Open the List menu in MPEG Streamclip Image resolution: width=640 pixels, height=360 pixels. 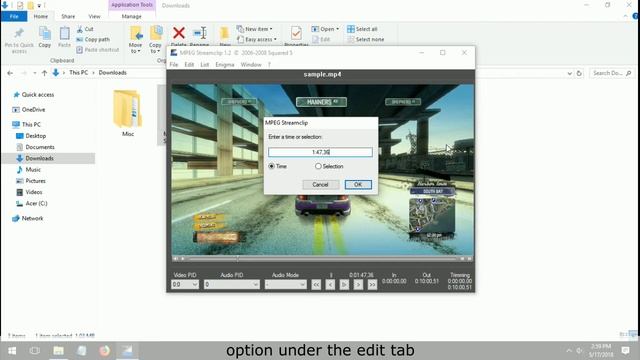click(205, 64)
